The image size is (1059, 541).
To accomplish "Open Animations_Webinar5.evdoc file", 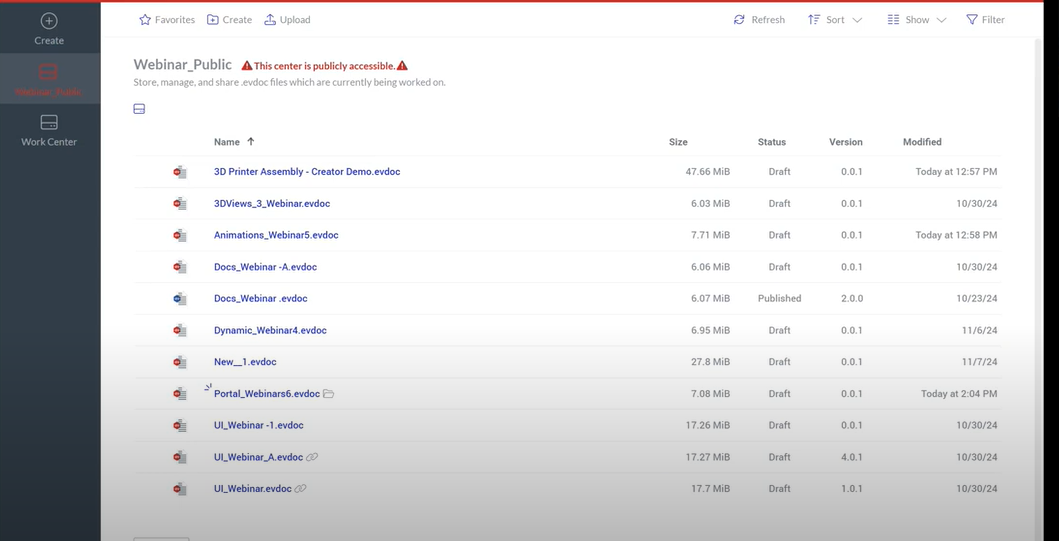I will point(276,235).
